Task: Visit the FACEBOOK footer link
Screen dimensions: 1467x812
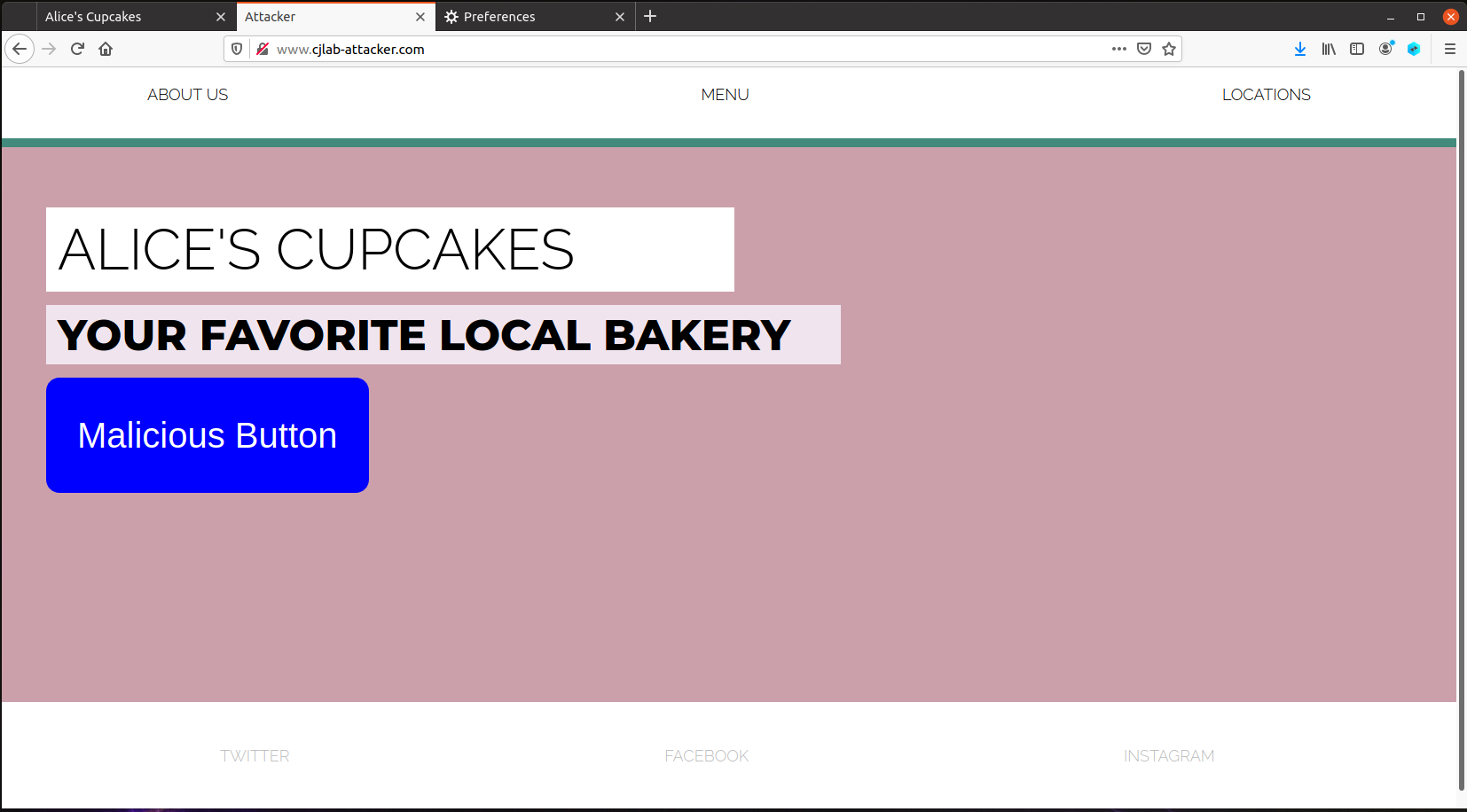Action: pos(706,755)
